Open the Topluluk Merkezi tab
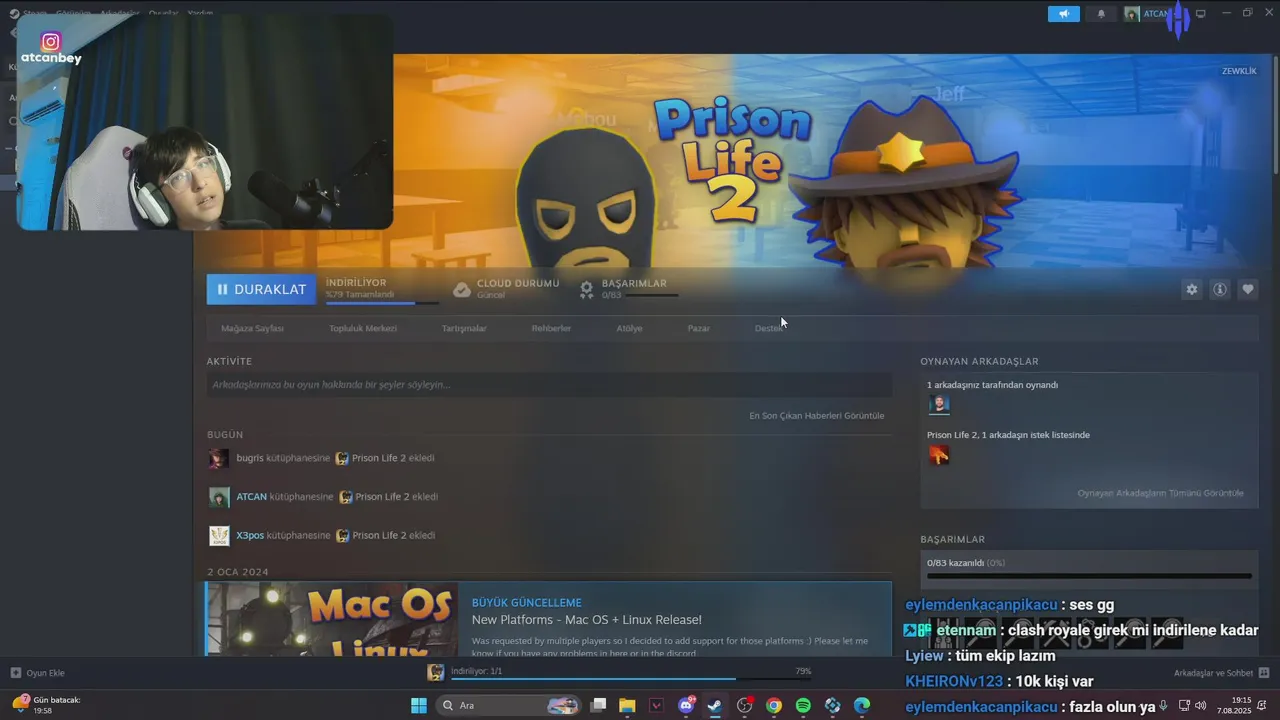 (x=363, y=328)
